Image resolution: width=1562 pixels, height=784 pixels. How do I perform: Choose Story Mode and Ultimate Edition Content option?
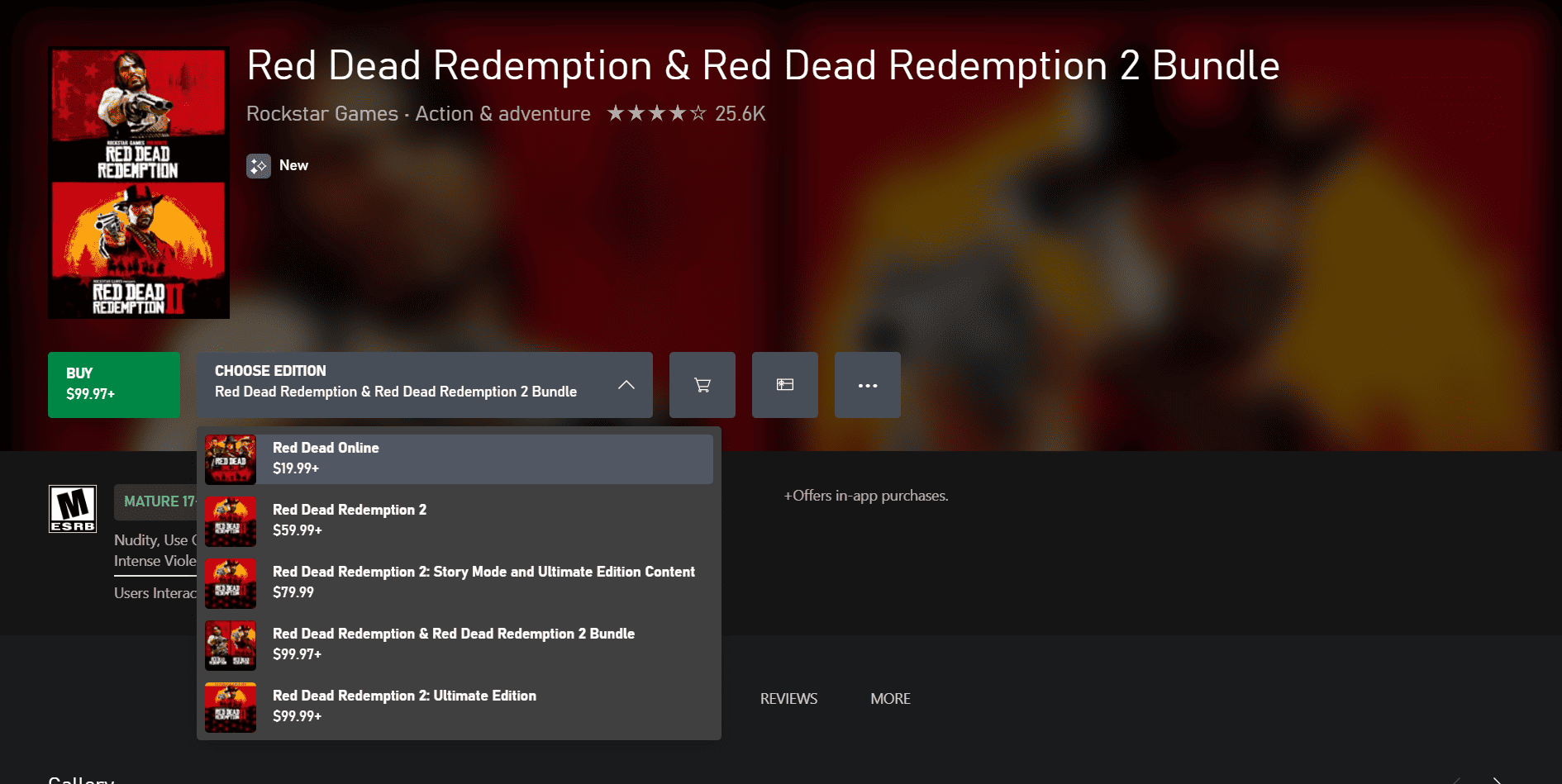[x=459, y=583]
